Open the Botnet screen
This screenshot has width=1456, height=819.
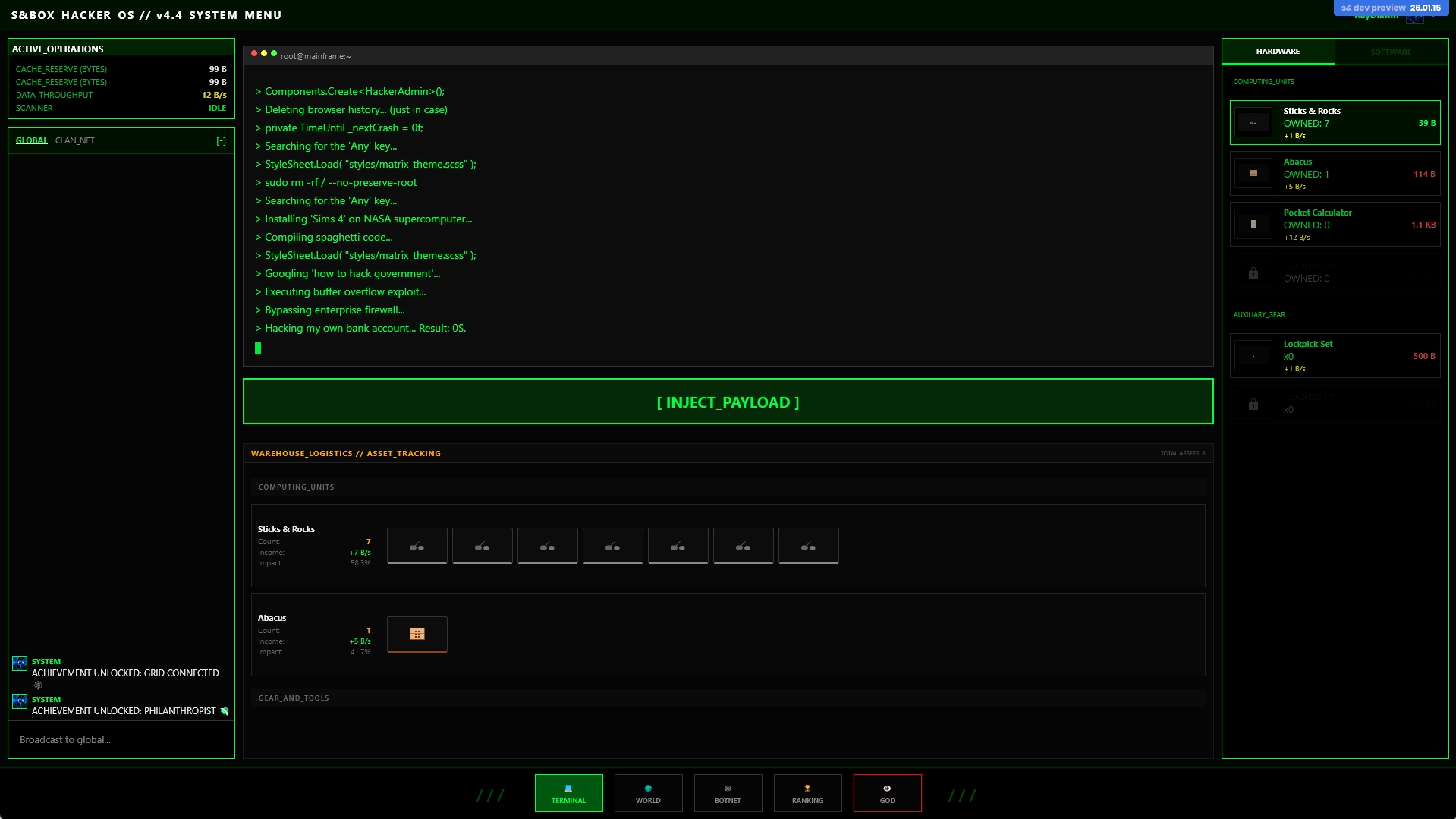coord(728,793)
